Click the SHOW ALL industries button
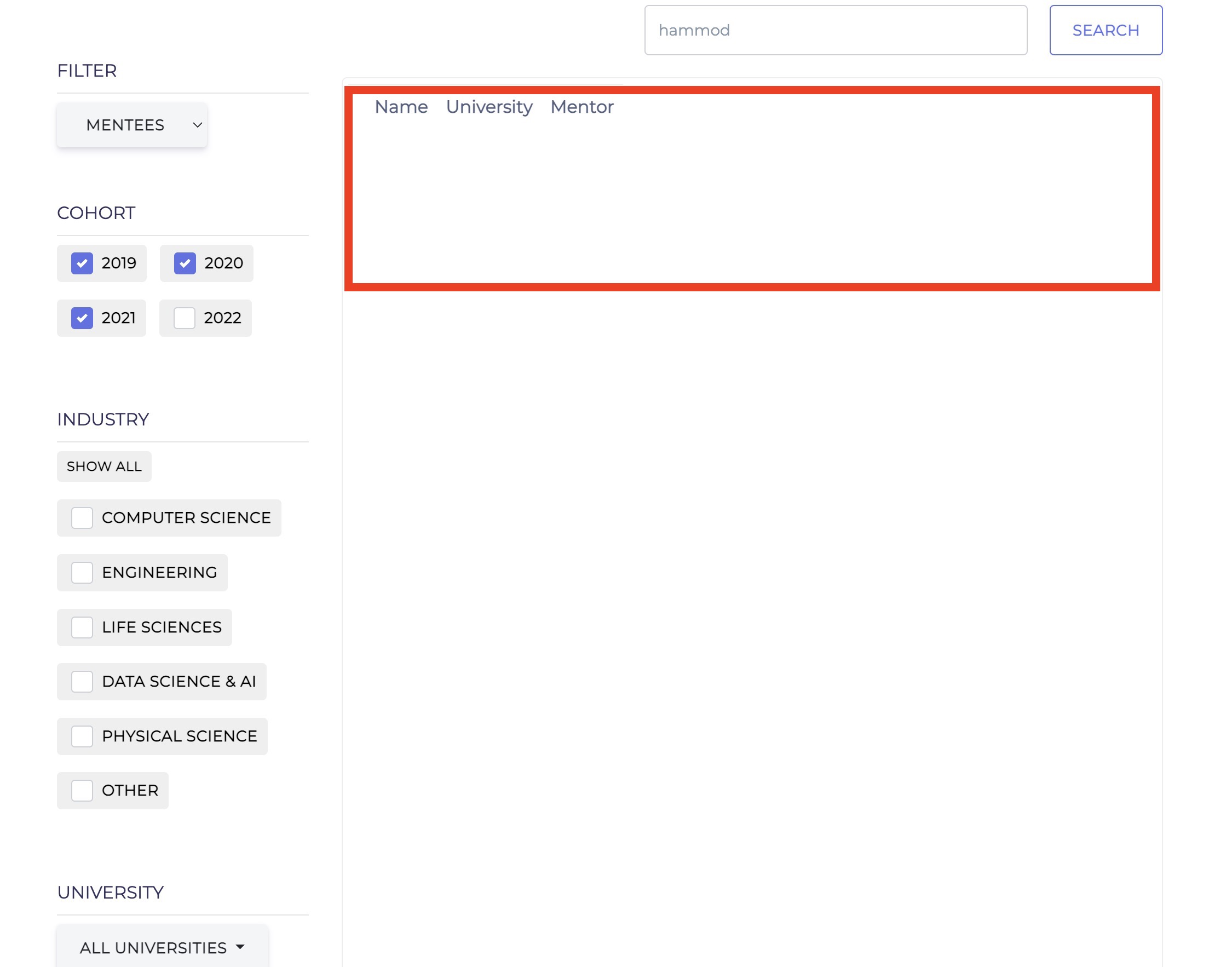This screenshot has height=967, width=1232. (x=103, y=466)
